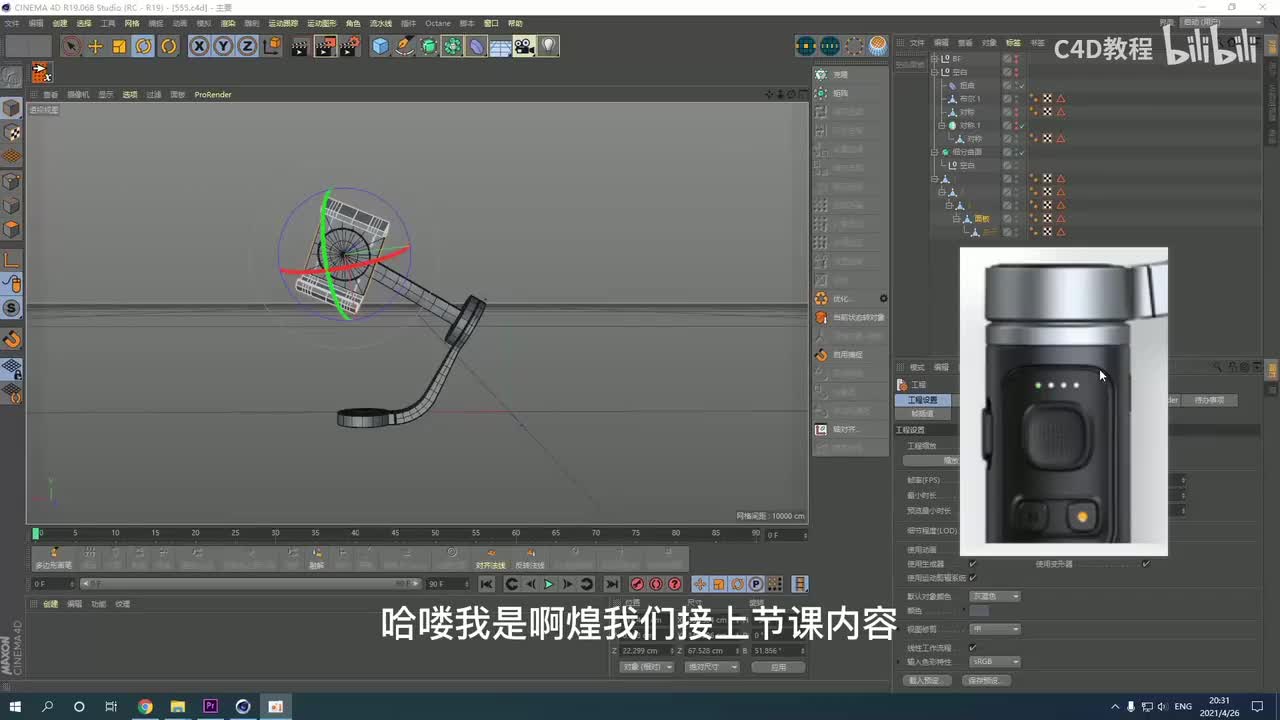1280x720 pixels.
Task: Toggle layer box for 圆板 row
Action: [1007, 218]
